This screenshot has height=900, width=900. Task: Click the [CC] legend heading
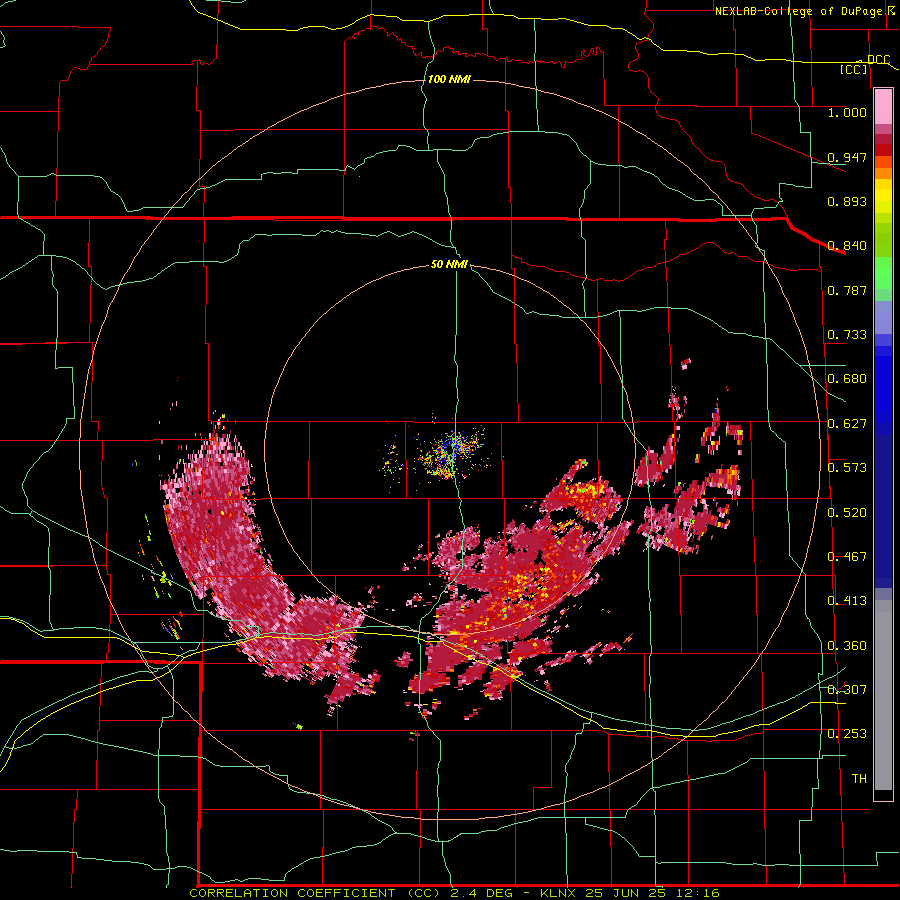[854, 69]
